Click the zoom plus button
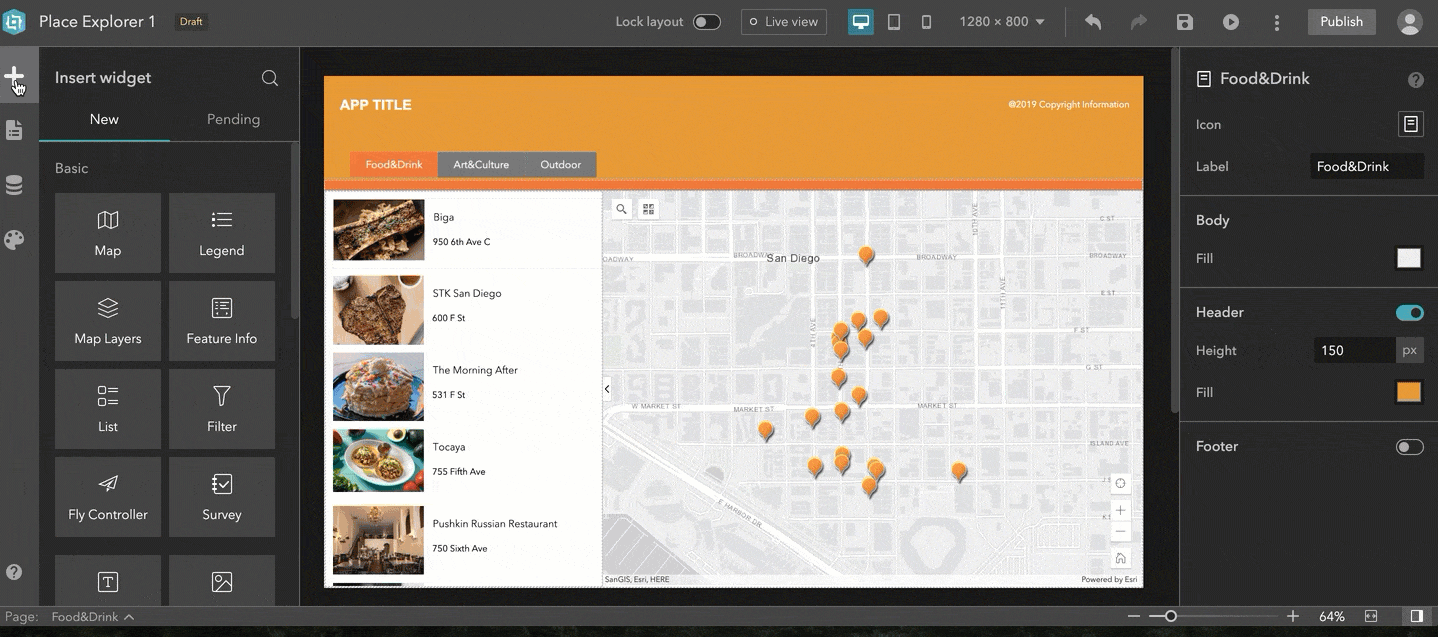This screenshot has width=1438, height=637. 1293,616
